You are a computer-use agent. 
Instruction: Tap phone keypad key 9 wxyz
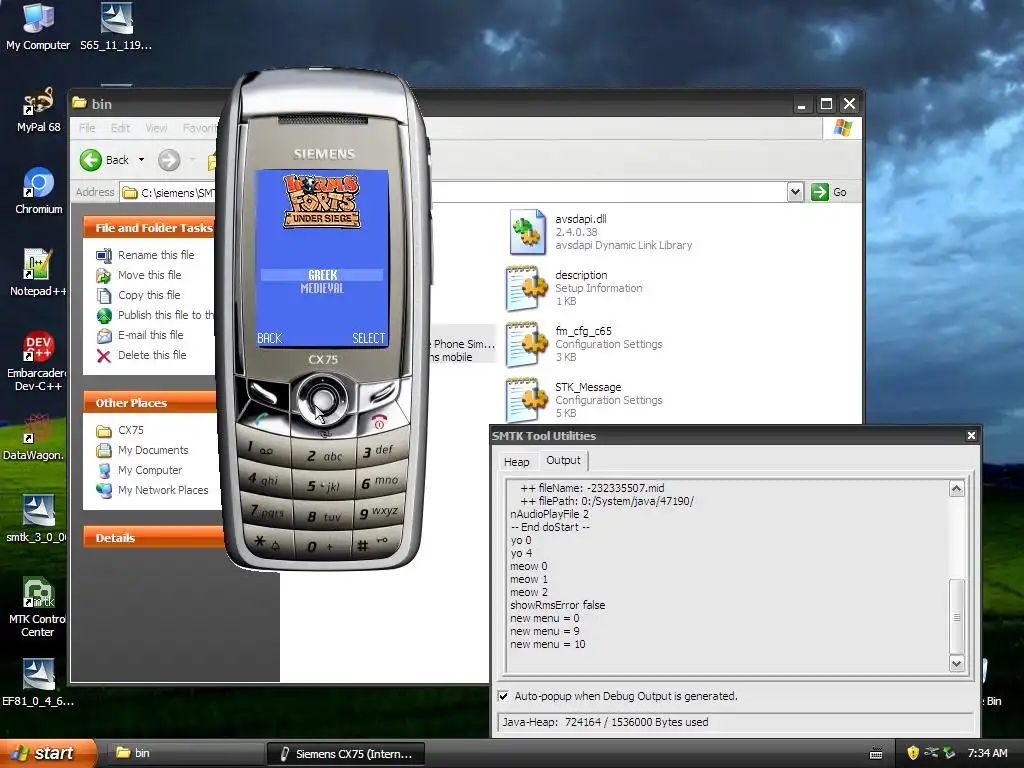point(381,512)
